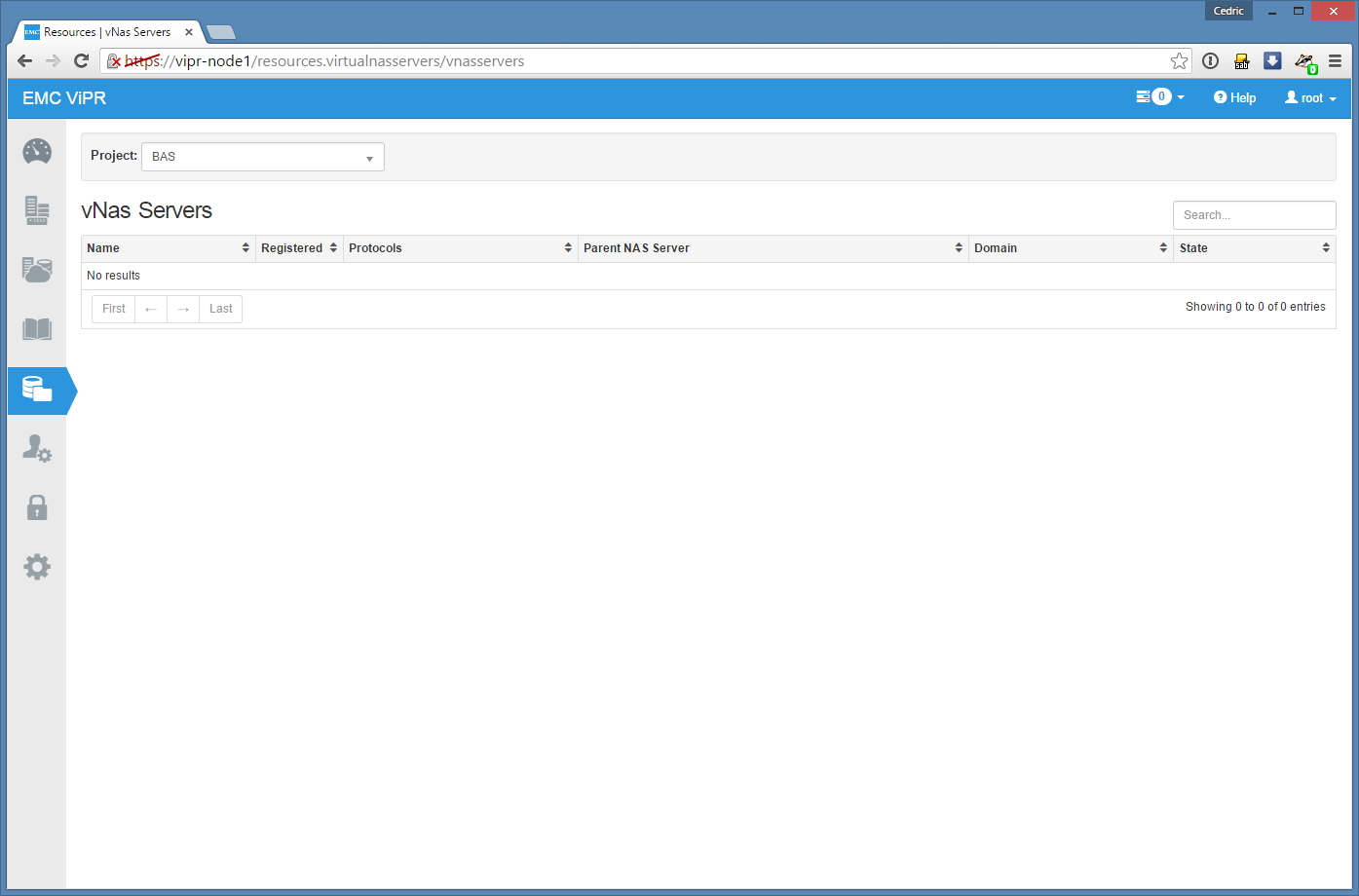Expand the Project dropdown showing BAS
Screen dimensions: 1359x896
[x=263, y=157]
